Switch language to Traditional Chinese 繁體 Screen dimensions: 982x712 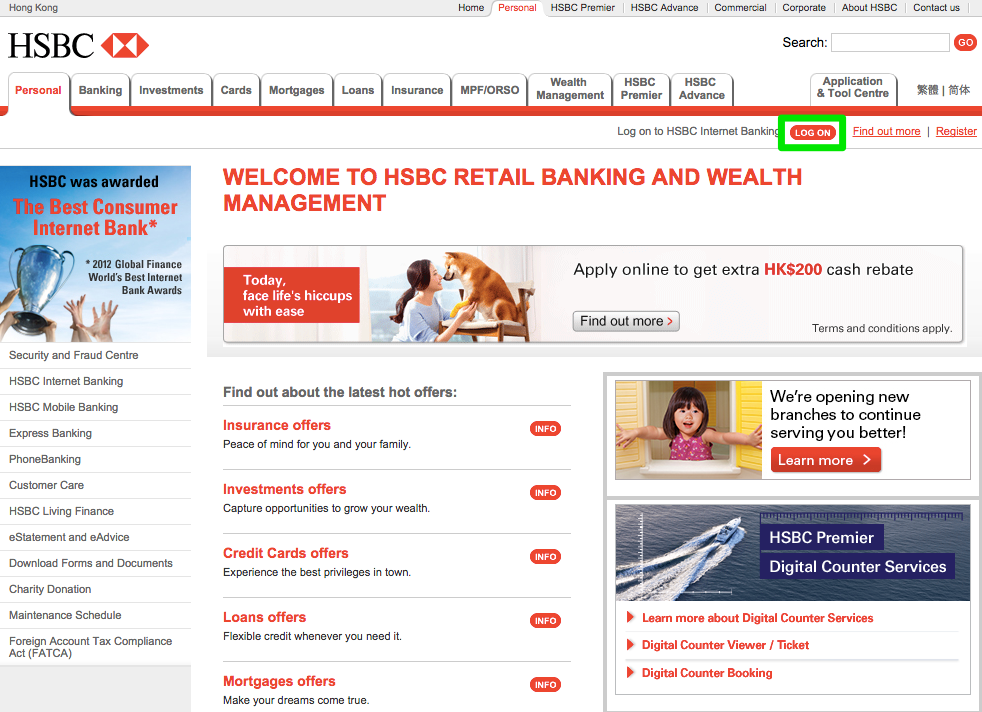[927, 90]
